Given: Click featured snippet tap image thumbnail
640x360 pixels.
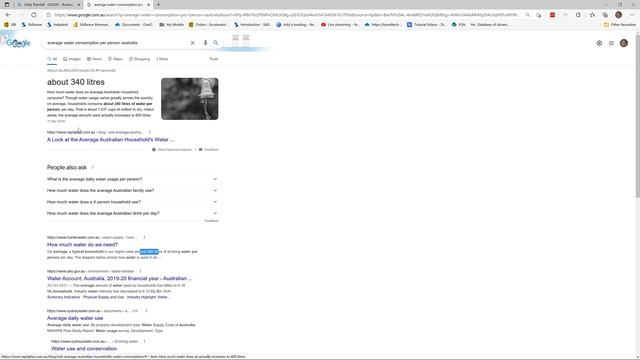Looking at the screenshot, I should tap(189, 99).
